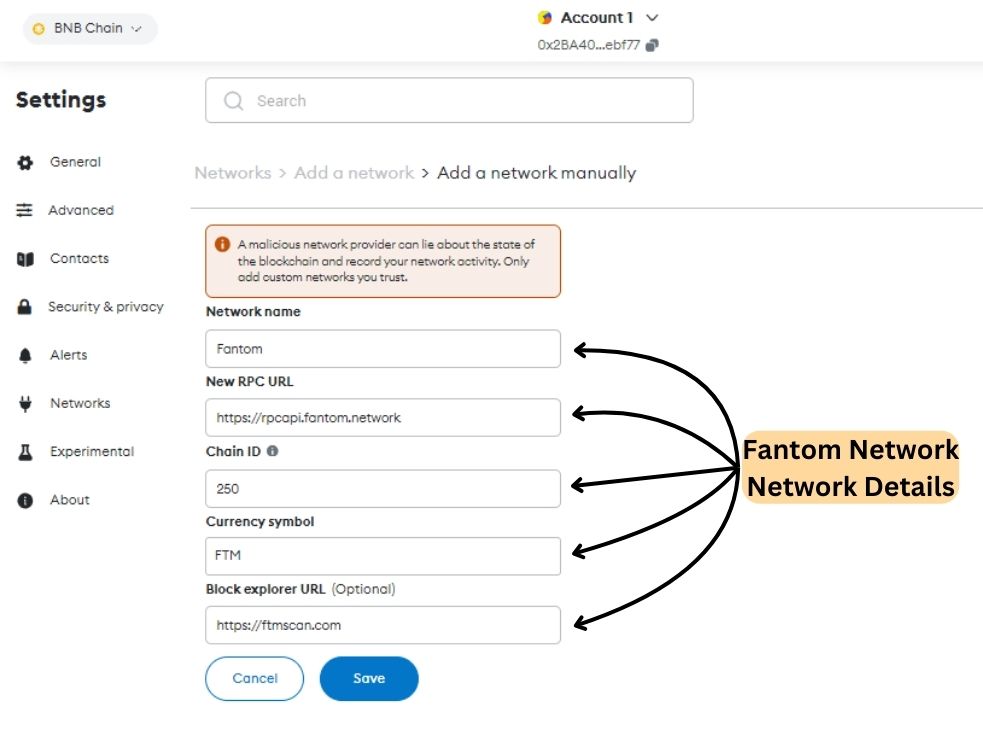Show the Chain ID info tooltip icon
Viewport: 983px width, 730px height.
pyautogui.click(x=272, y=451)
